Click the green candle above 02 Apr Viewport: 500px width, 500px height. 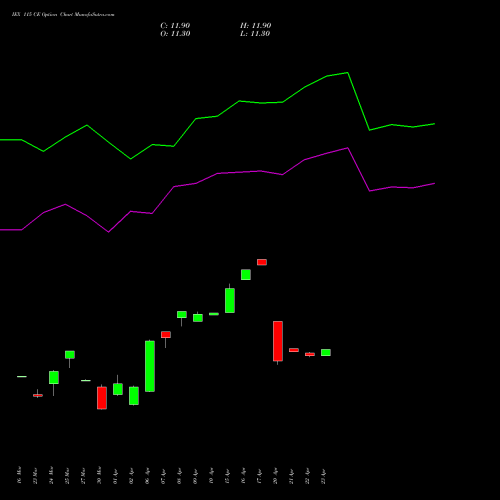(x=134, y=396)
